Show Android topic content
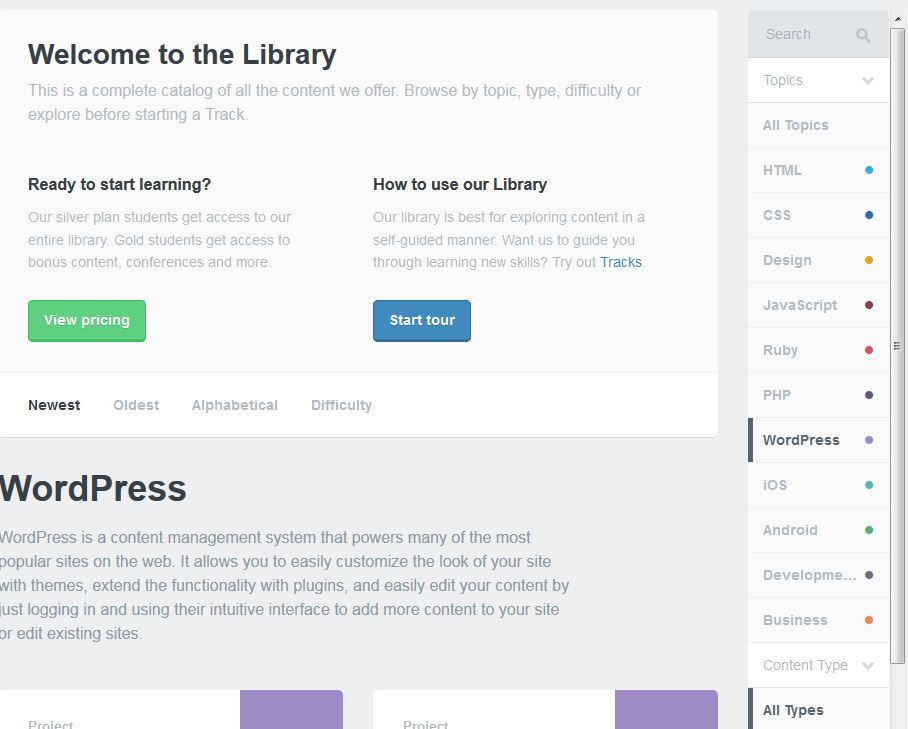 tap(818, 530)
